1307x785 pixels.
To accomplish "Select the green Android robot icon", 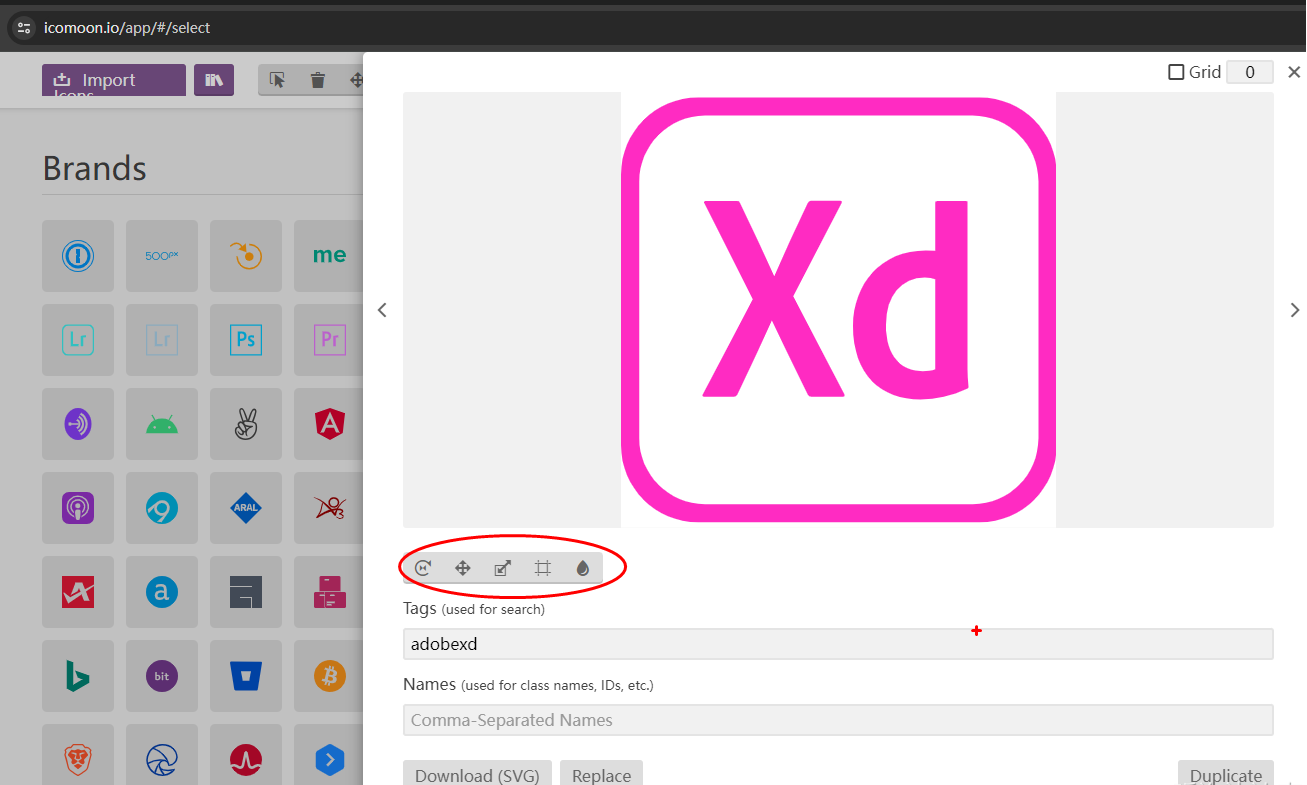I will click(162, 424).
